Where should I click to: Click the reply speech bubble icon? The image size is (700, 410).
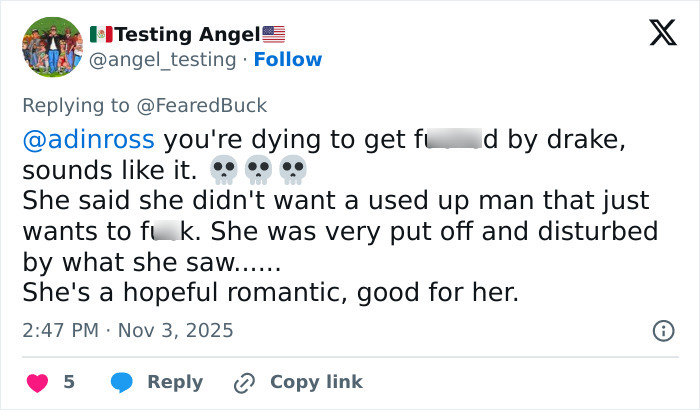coord(121,382)
